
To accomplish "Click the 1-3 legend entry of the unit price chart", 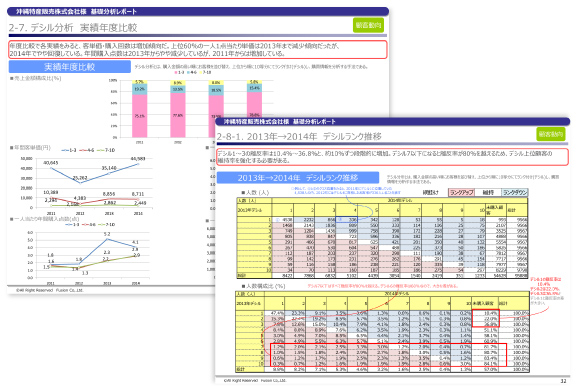I will 70,150.
